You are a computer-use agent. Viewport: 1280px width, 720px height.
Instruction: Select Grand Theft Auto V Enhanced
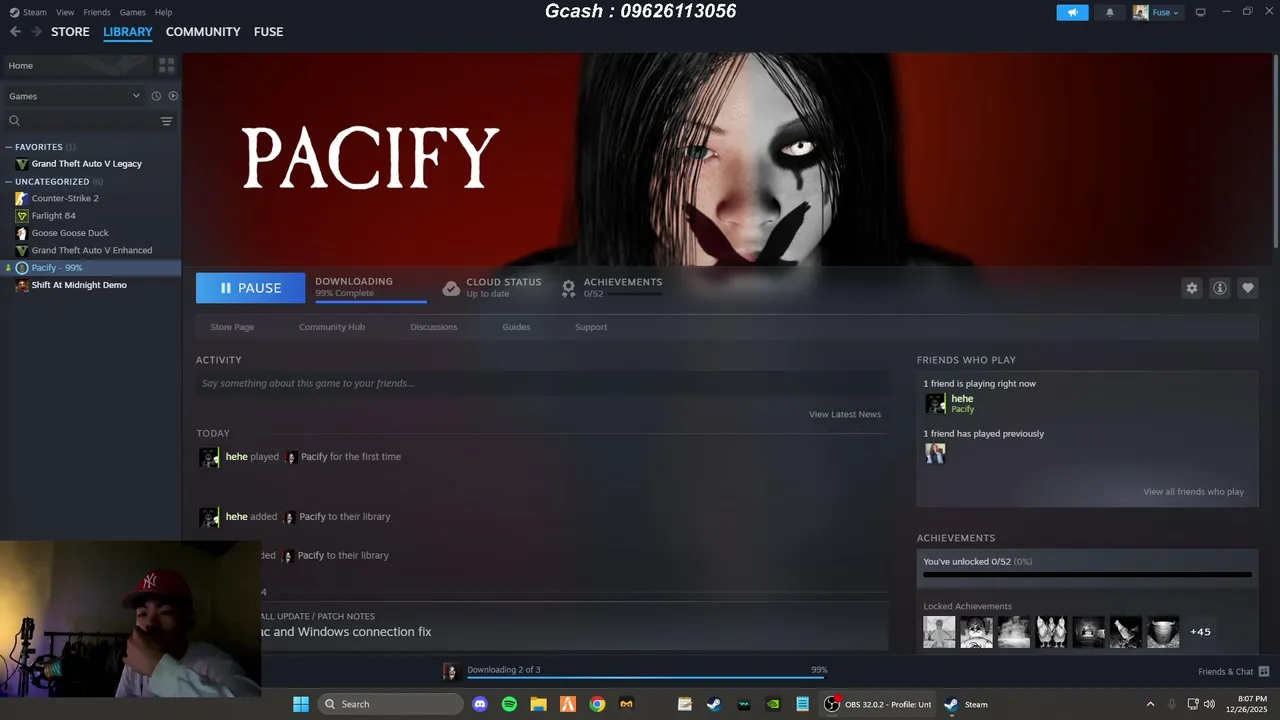90,250
